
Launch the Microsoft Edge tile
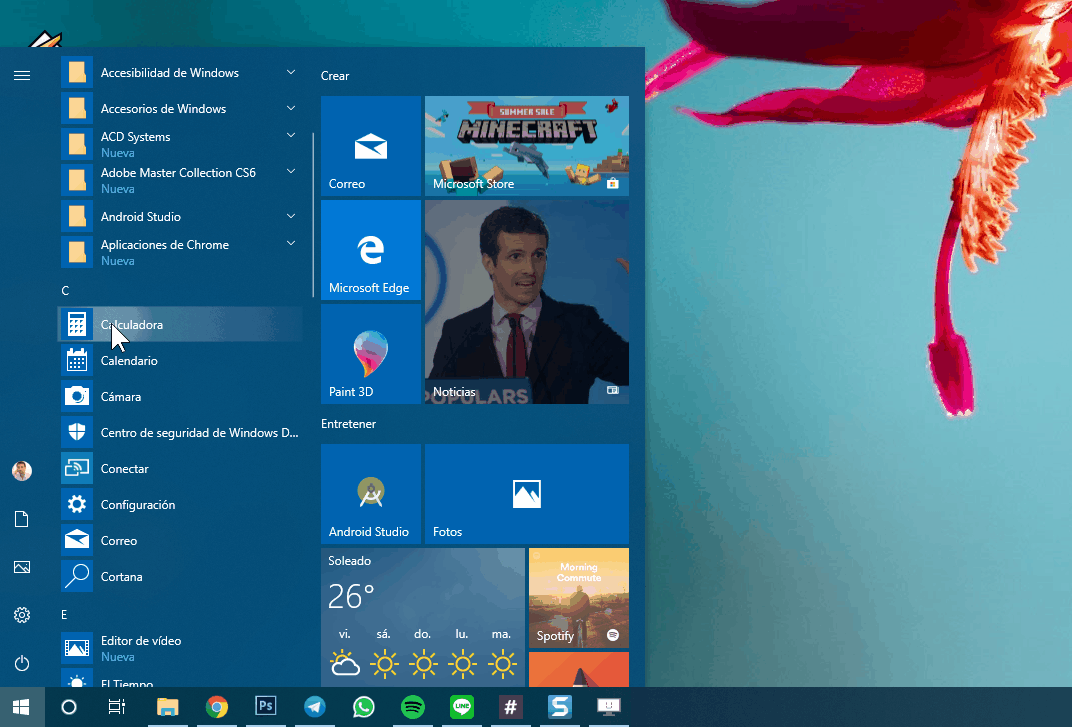click(371, 250)
